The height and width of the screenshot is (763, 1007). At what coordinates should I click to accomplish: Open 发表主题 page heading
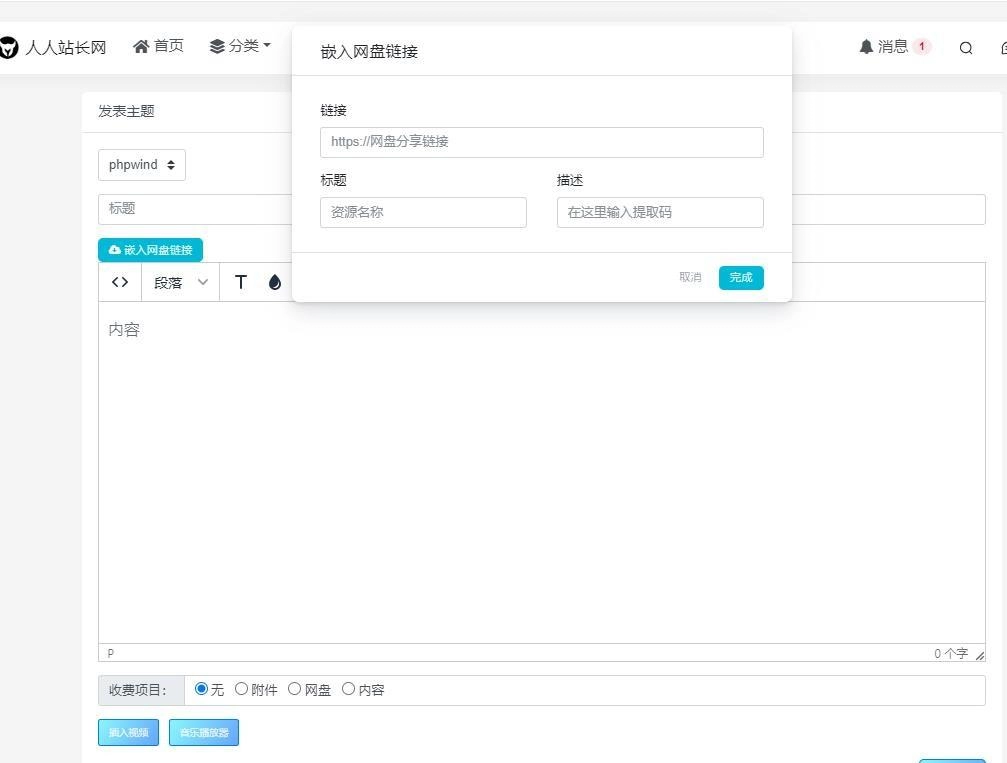(x=124, y=111)
